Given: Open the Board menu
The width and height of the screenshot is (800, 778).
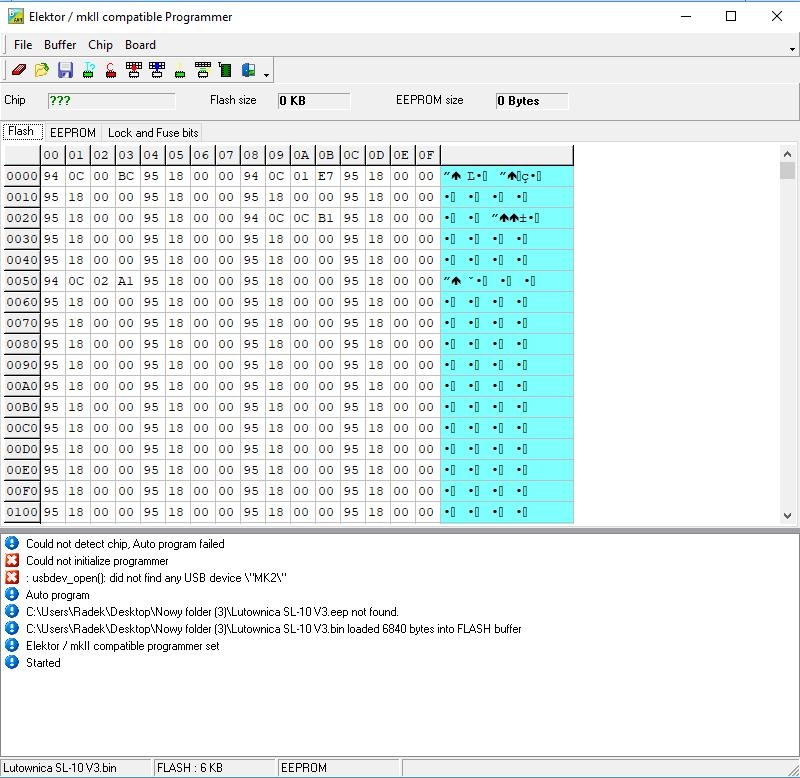Looking at the screenshot, I should coord(140,45).
